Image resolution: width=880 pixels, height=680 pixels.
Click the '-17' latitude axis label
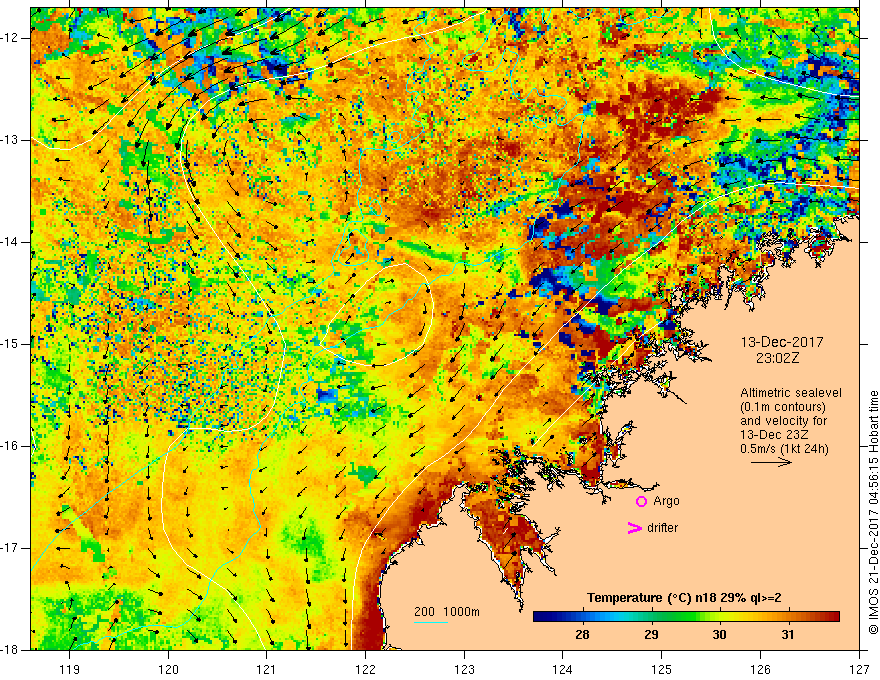[10, 548]
